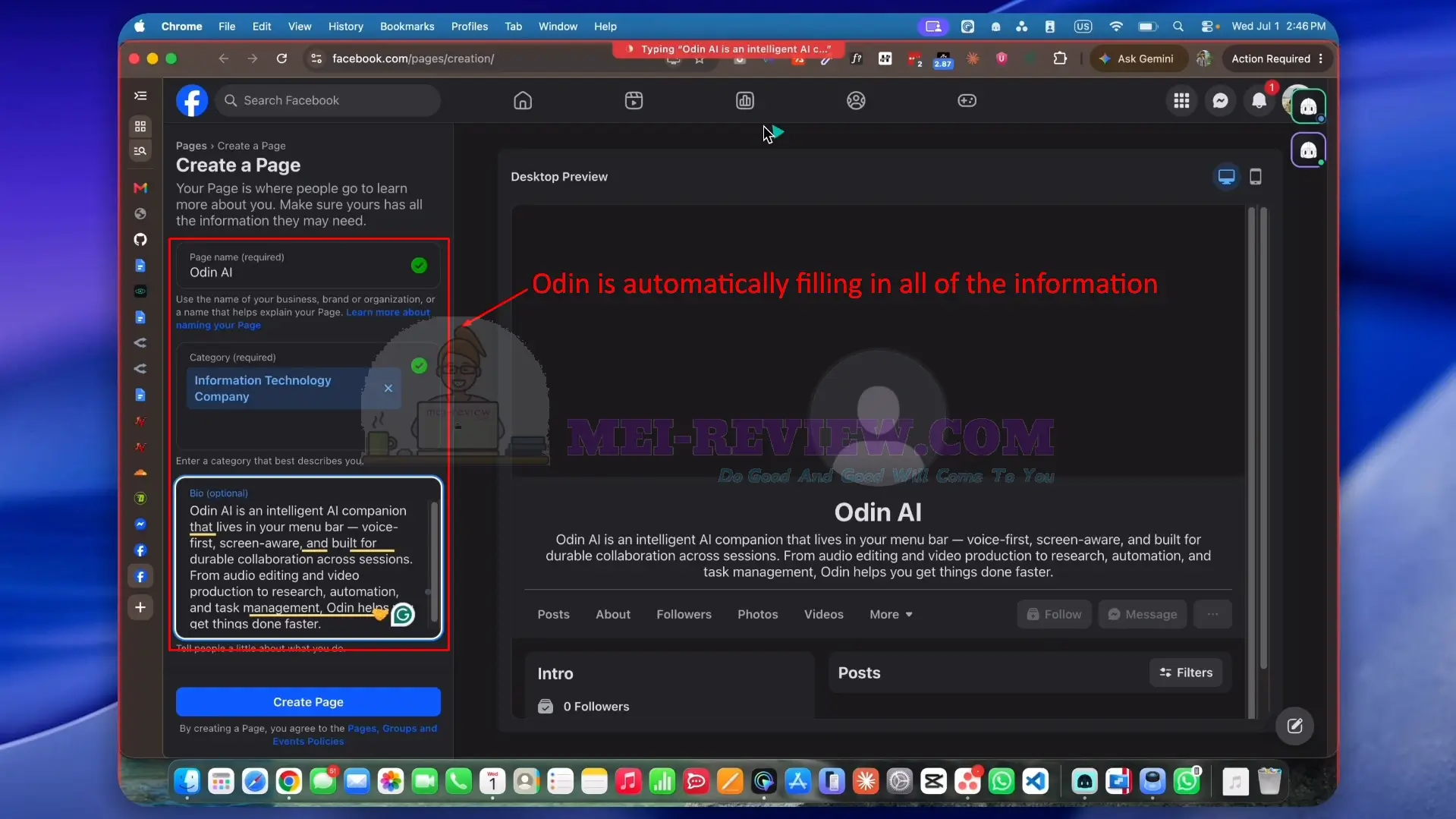Open the Bookmarks menu in menu bar
This screenshot has height=819, width=1456.
click(407, 26)
